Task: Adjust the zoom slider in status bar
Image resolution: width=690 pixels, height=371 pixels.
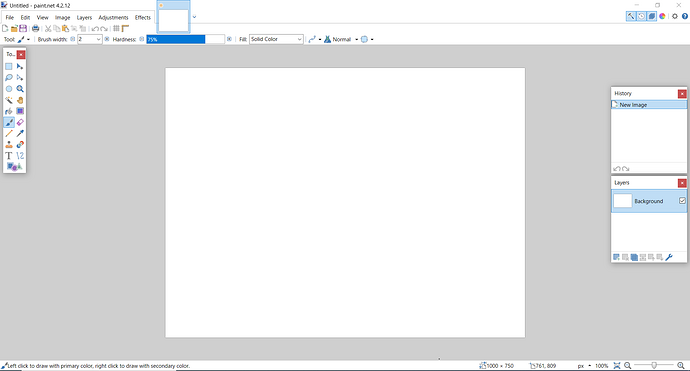Action: pos(654,365)
